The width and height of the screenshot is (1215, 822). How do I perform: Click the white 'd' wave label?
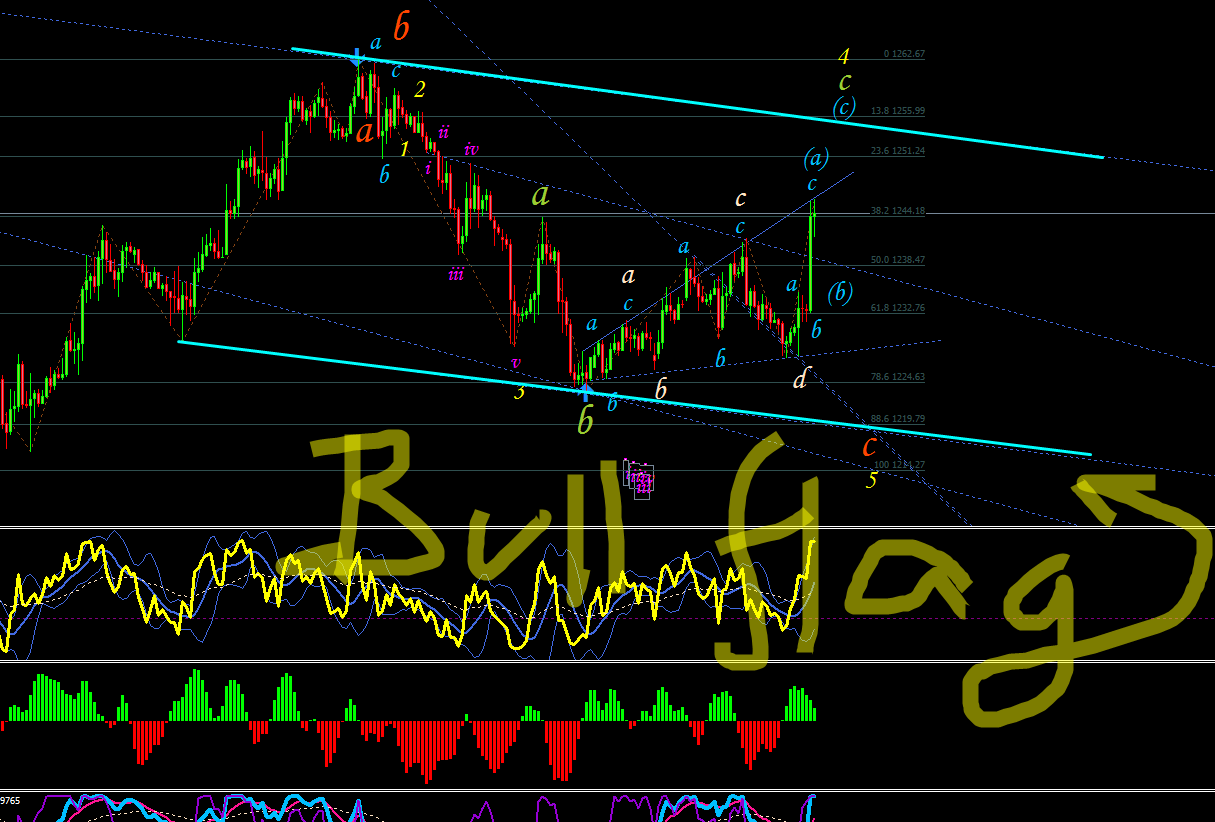click(800, 378)
